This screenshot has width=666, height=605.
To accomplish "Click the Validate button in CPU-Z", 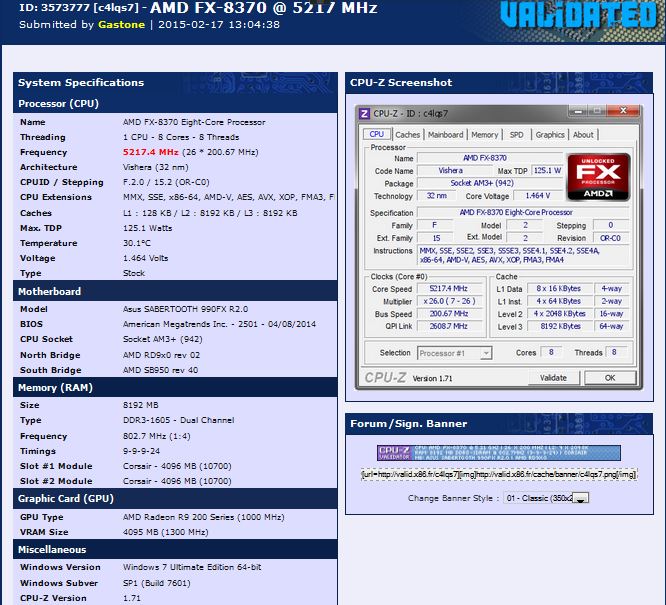I will pos(553,378).
